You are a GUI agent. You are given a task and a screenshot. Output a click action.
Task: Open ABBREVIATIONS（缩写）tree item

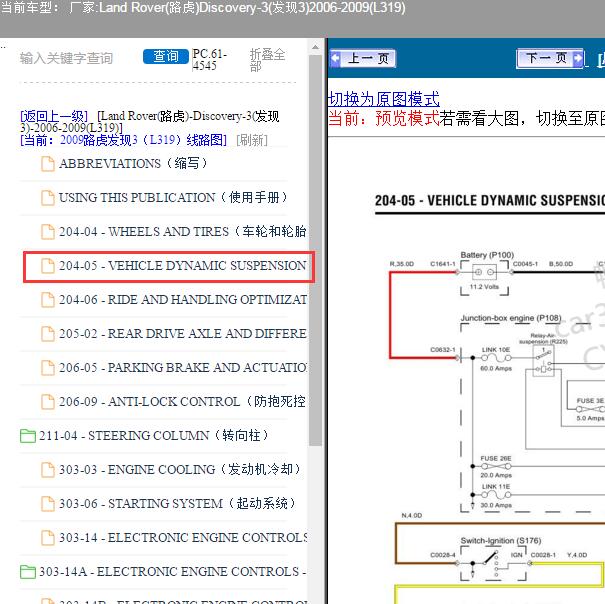click(133, 163)
